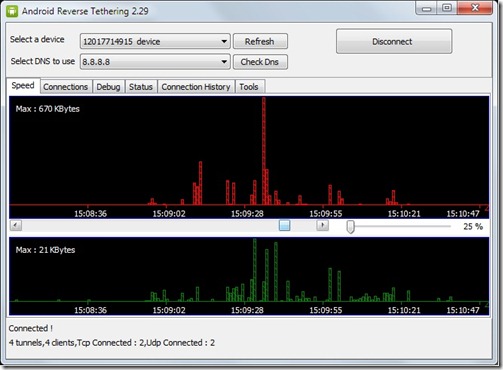This screenshot has height=370, width=503.
Task: Click the horizontal scrollbar thumb
Action: 284,226
